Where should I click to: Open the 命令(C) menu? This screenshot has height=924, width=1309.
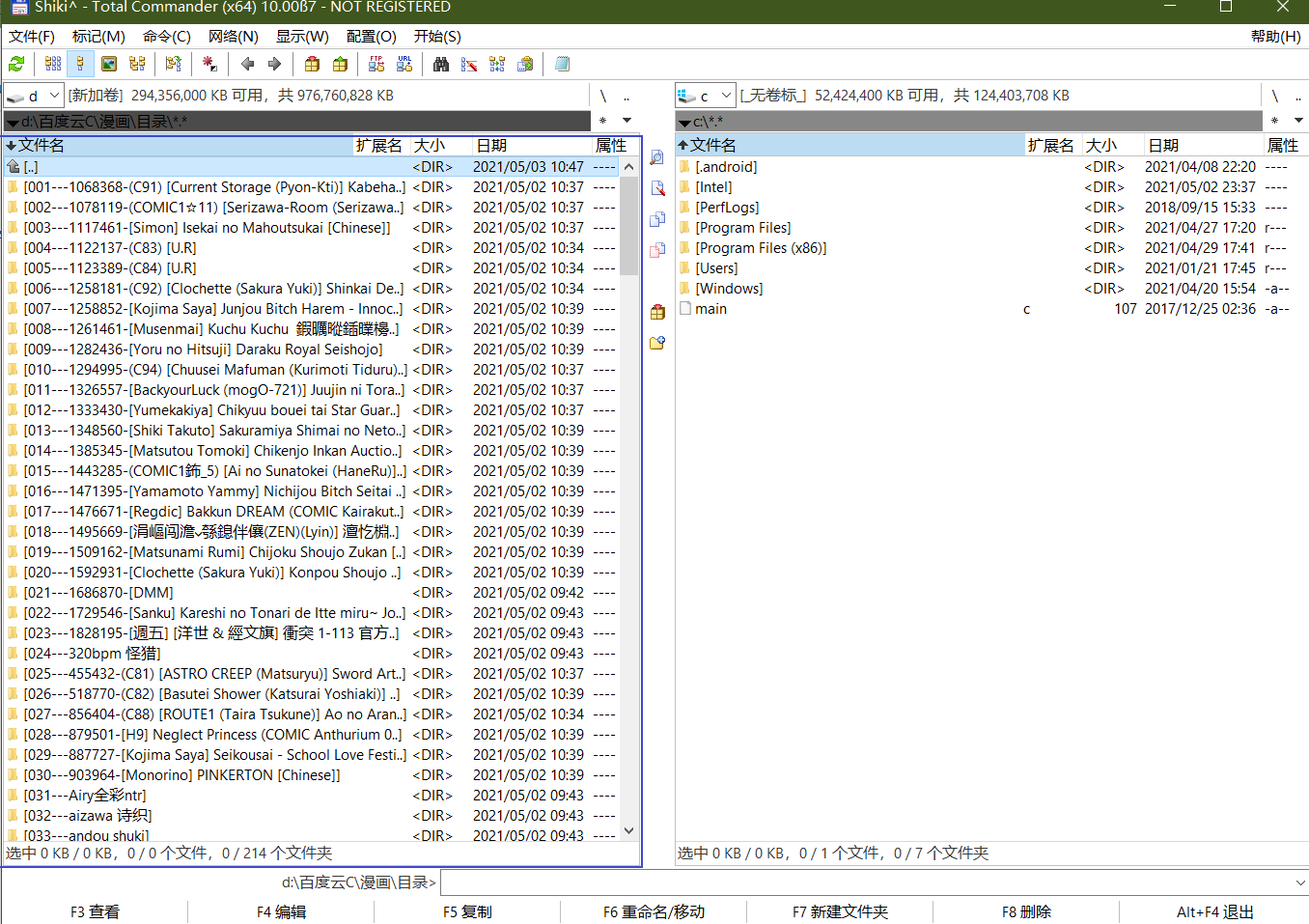167,37
